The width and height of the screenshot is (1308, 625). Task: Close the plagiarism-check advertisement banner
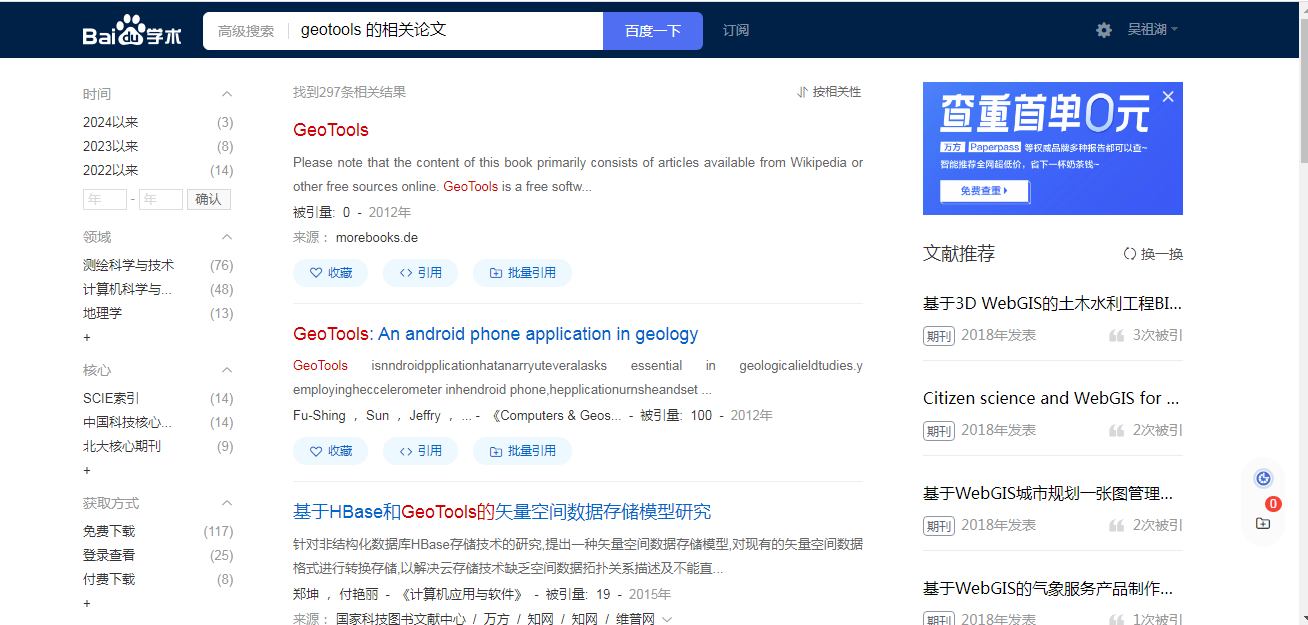point(1168,96)
